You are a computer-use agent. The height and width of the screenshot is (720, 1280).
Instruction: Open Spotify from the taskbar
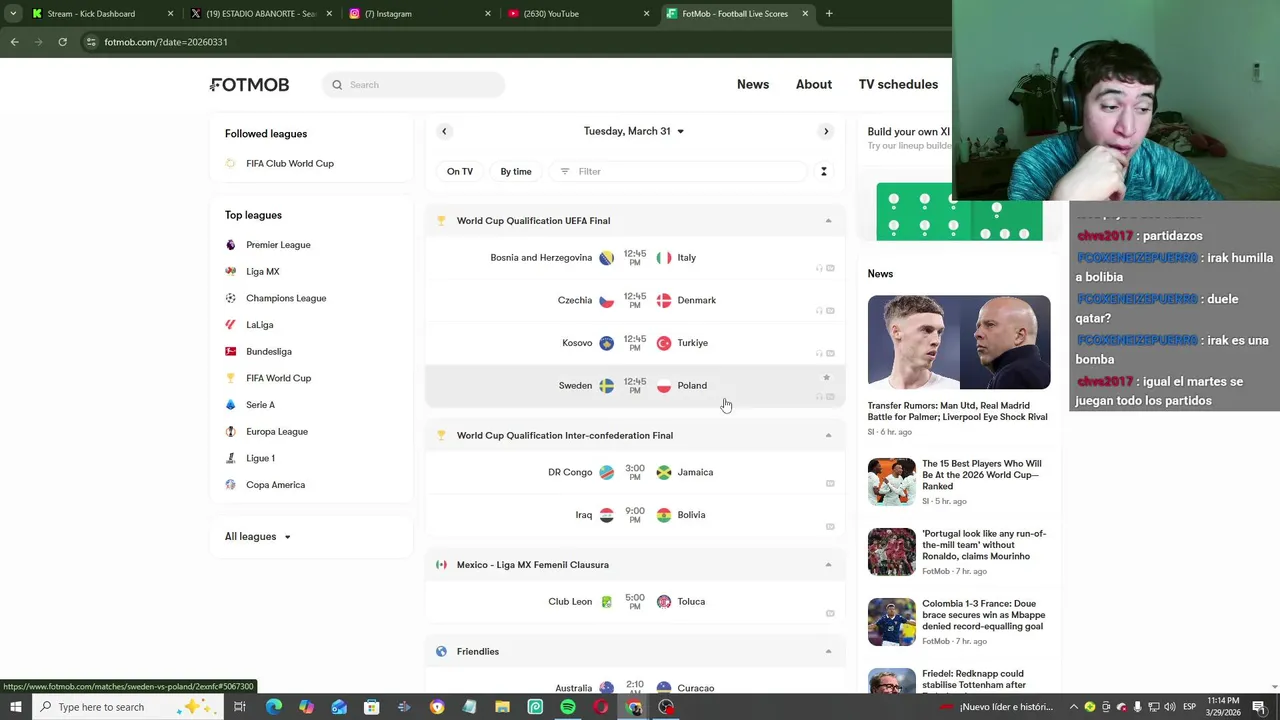point(568,707)
